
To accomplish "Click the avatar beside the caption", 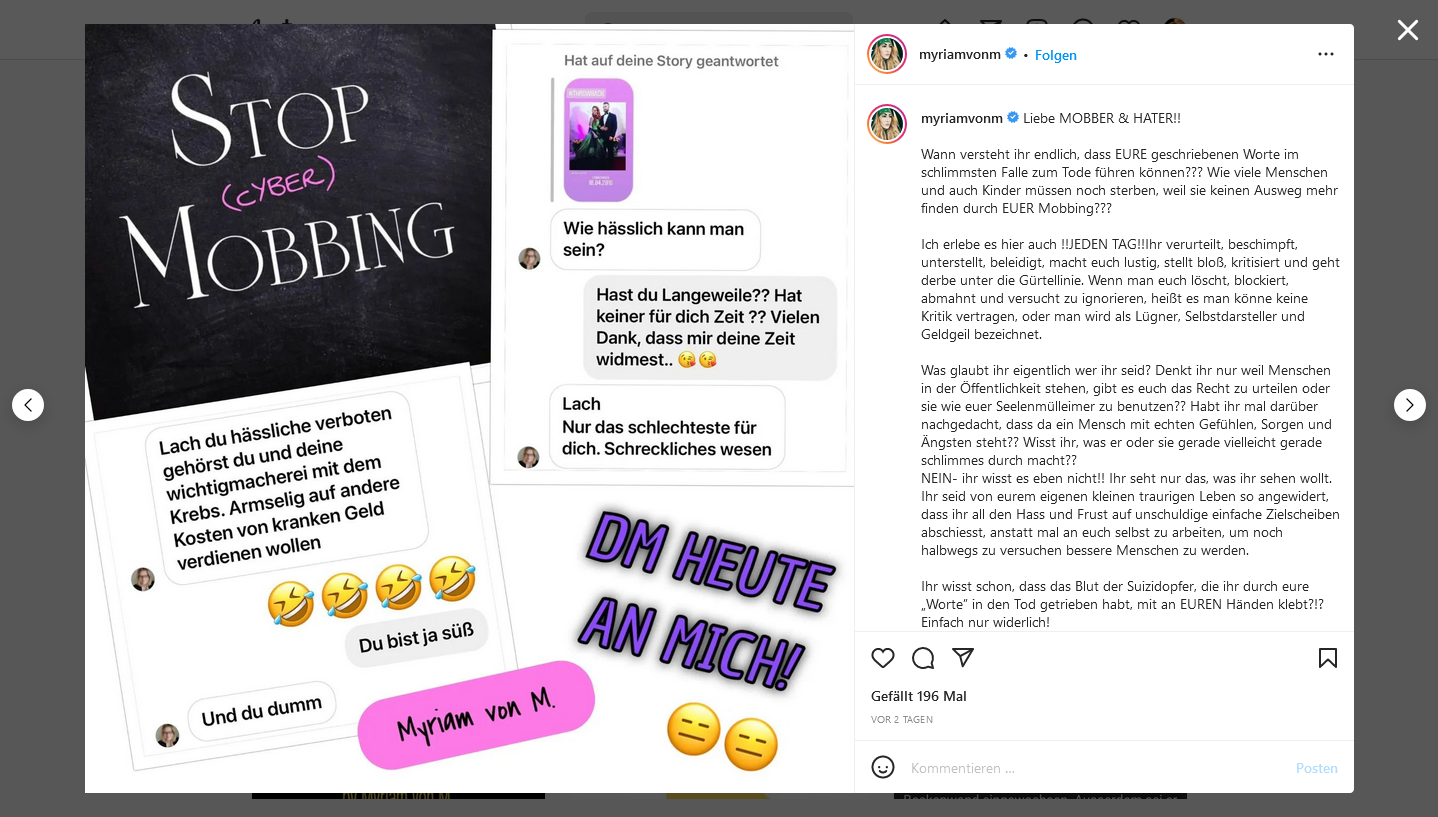I will point(887,124).
